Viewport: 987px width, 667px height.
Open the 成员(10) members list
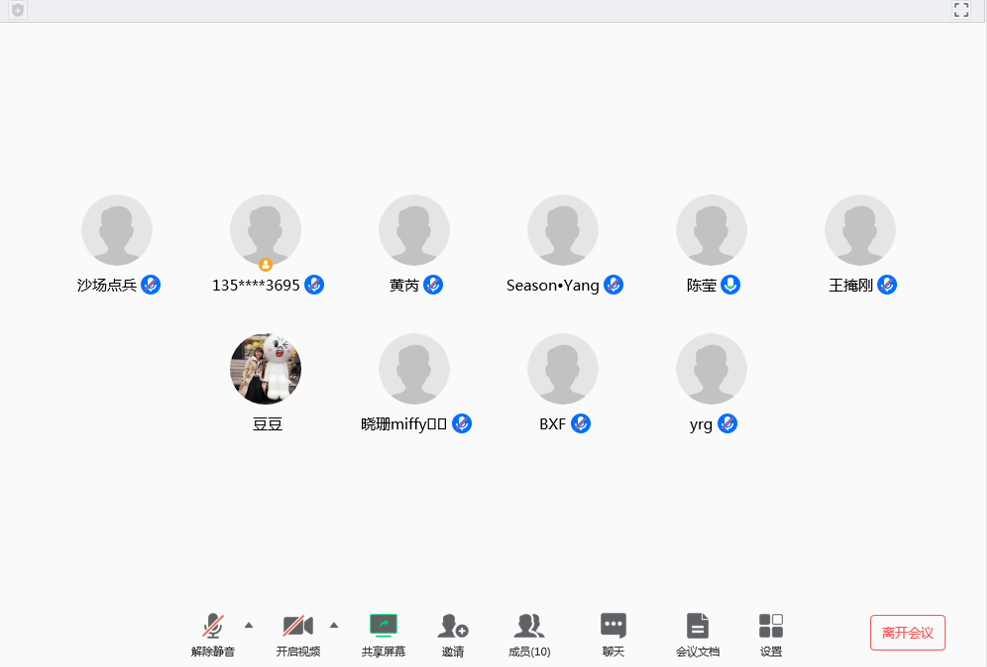[529, 627]
